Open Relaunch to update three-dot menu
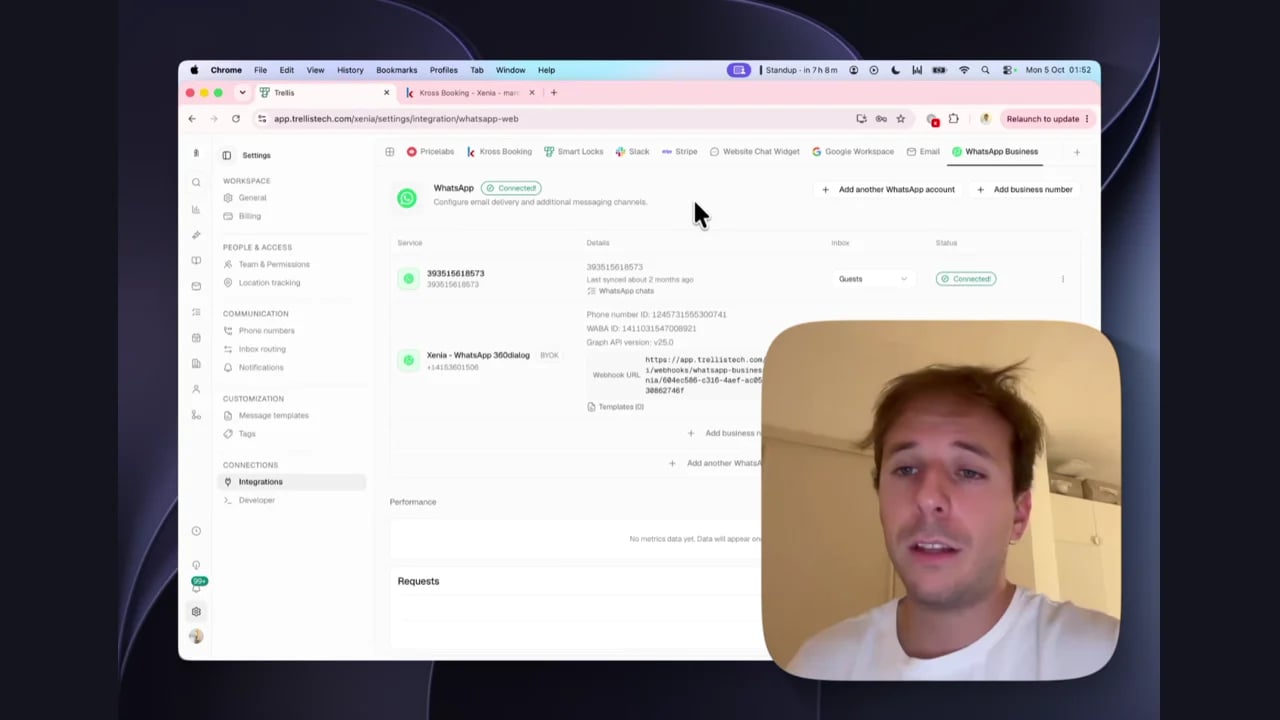The width and height of the screenshot is (1280, 720). [1087, 119]
